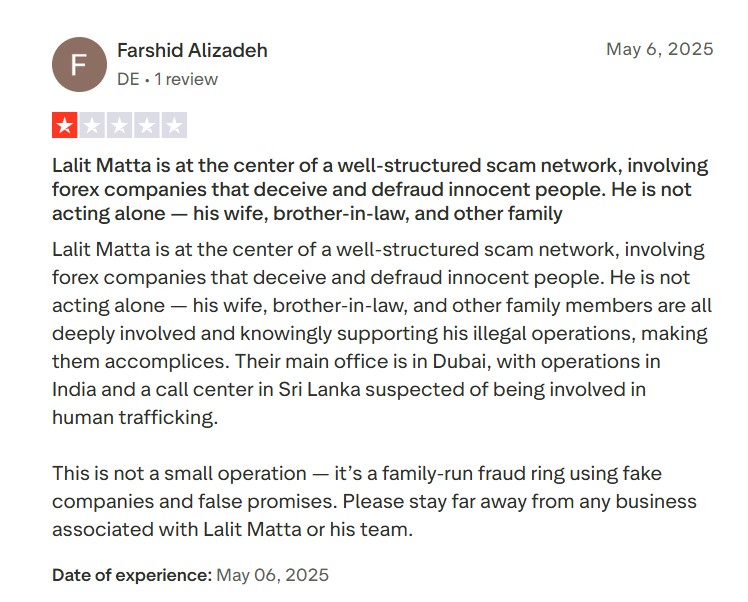Image resolution: width=748 pixels, height=602 pixels.
Task: Click the May 06, 2025 experience date
Action: (x=272, y=575)
